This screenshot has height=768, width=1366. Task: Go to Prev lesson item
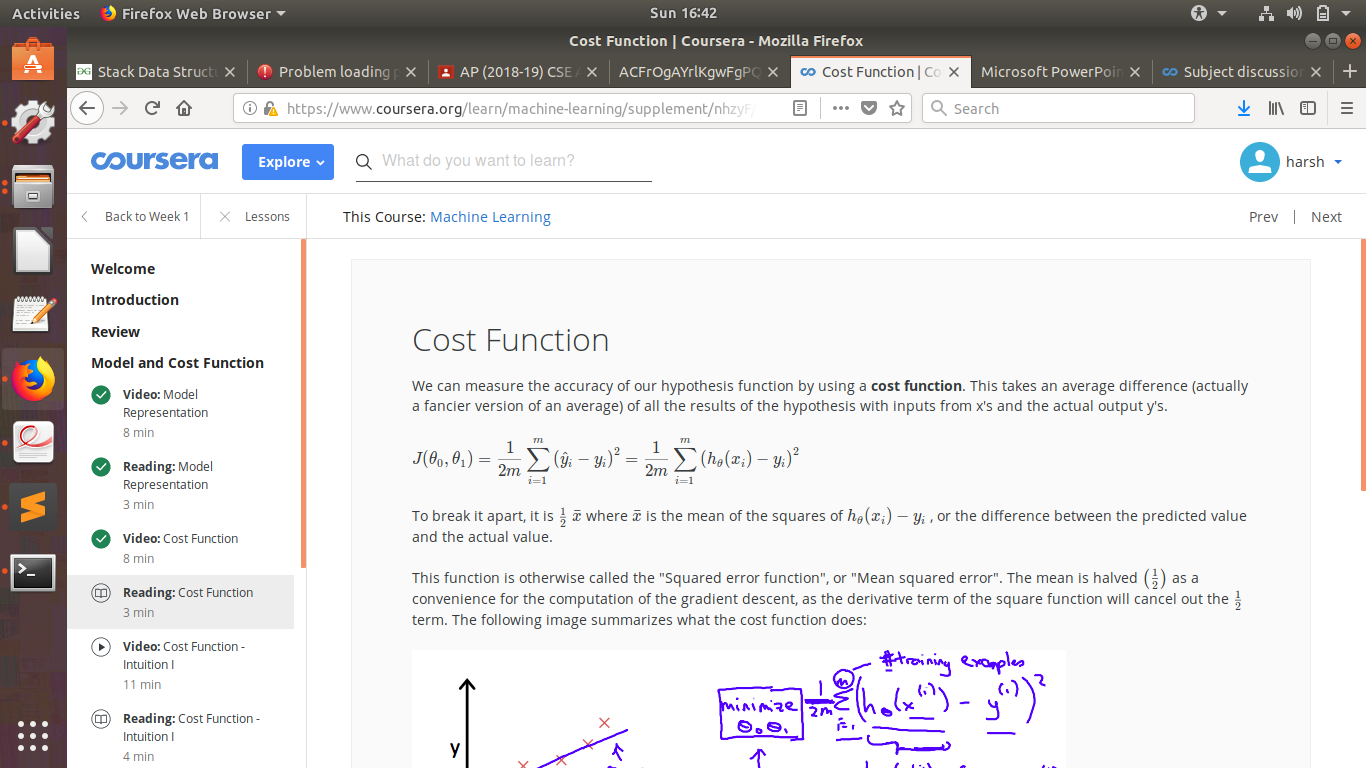[1263, 217]
